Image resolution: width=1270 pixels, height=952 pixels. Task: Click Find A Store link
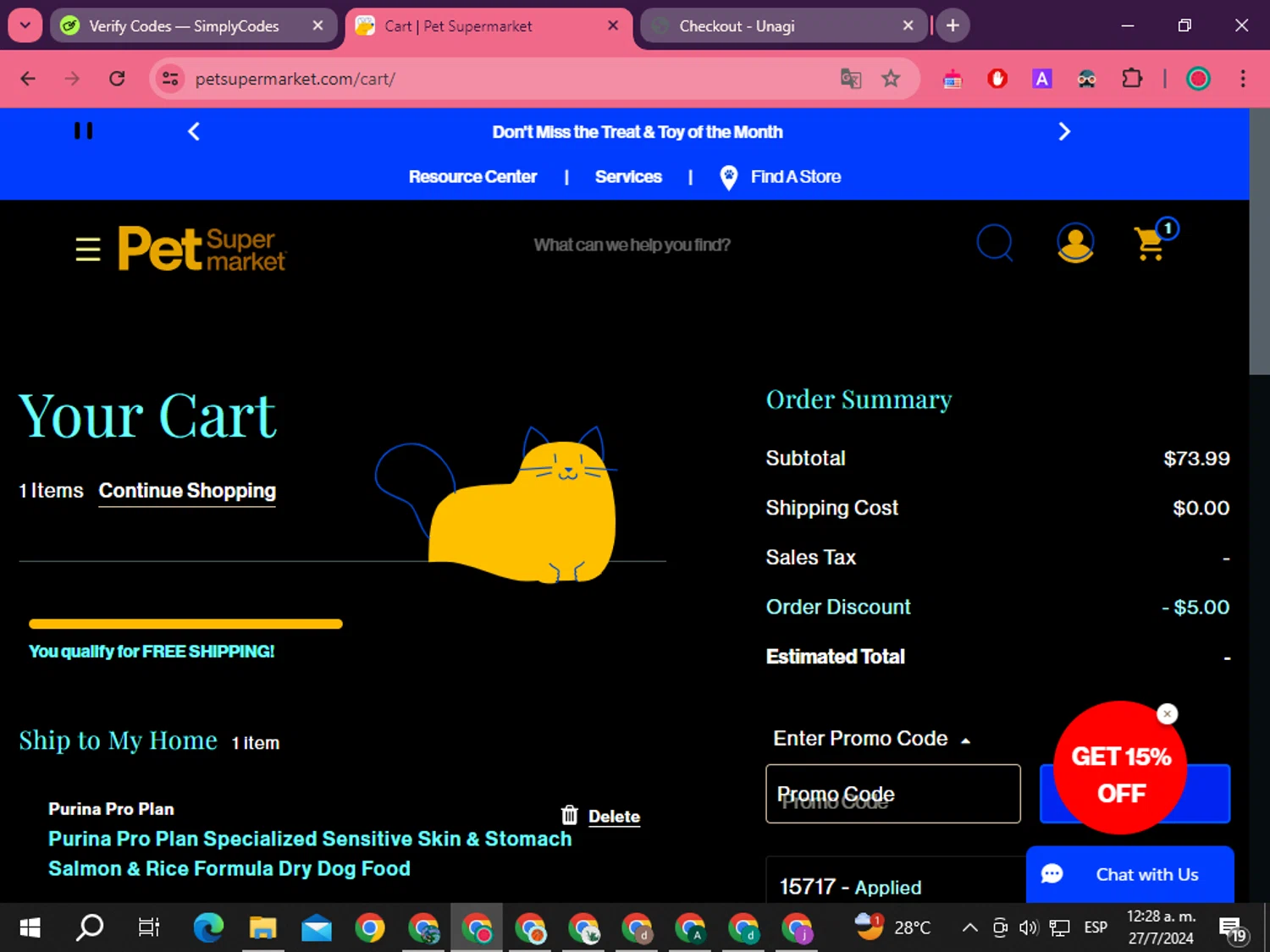point(780,177)
